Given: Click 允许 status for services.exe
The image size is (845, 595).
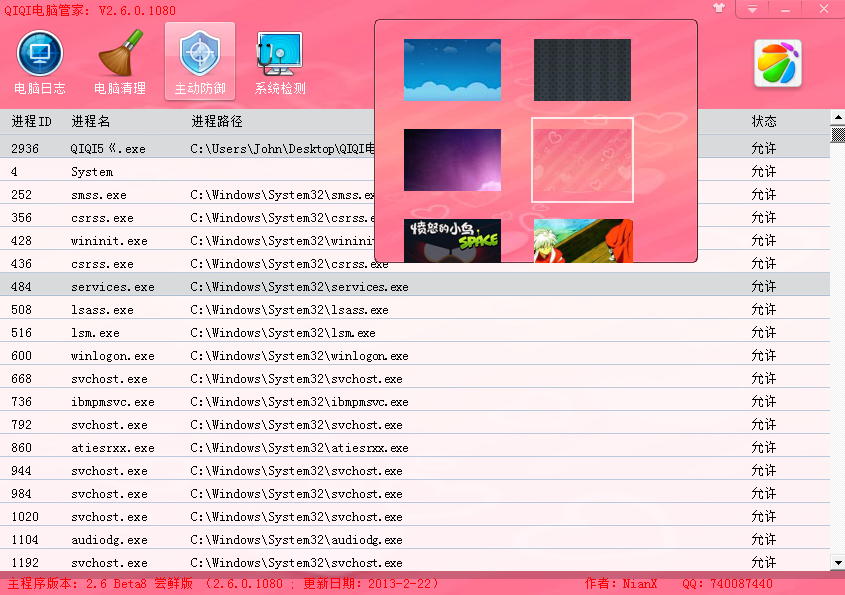Looking at the screenshot, I should point(764,287).
